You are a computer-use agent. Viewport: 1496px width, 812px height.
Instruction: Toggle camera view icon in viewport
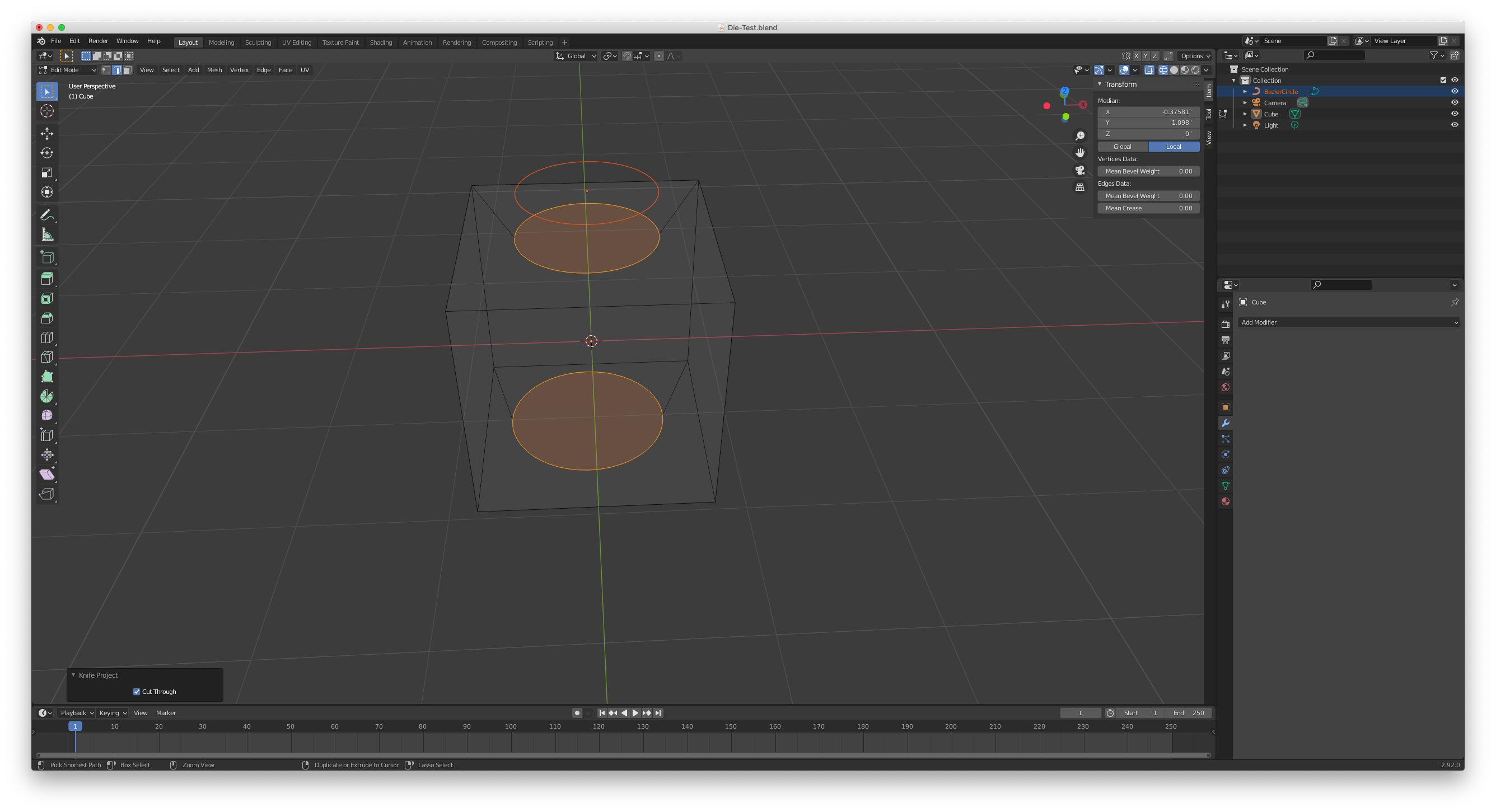(x=1079, y=170)
